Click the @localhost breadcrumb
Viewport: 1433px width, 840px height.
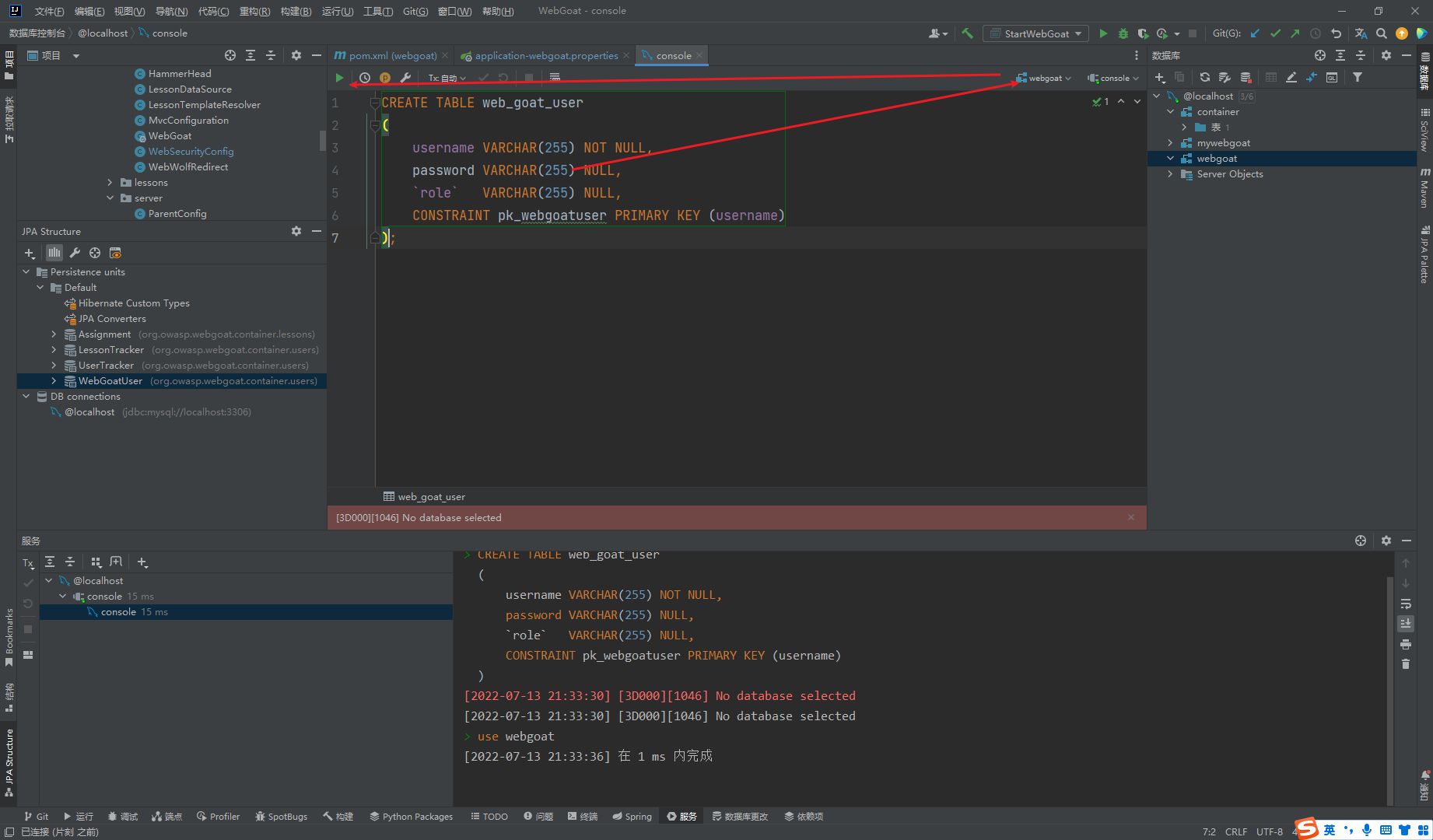[103, 33]
